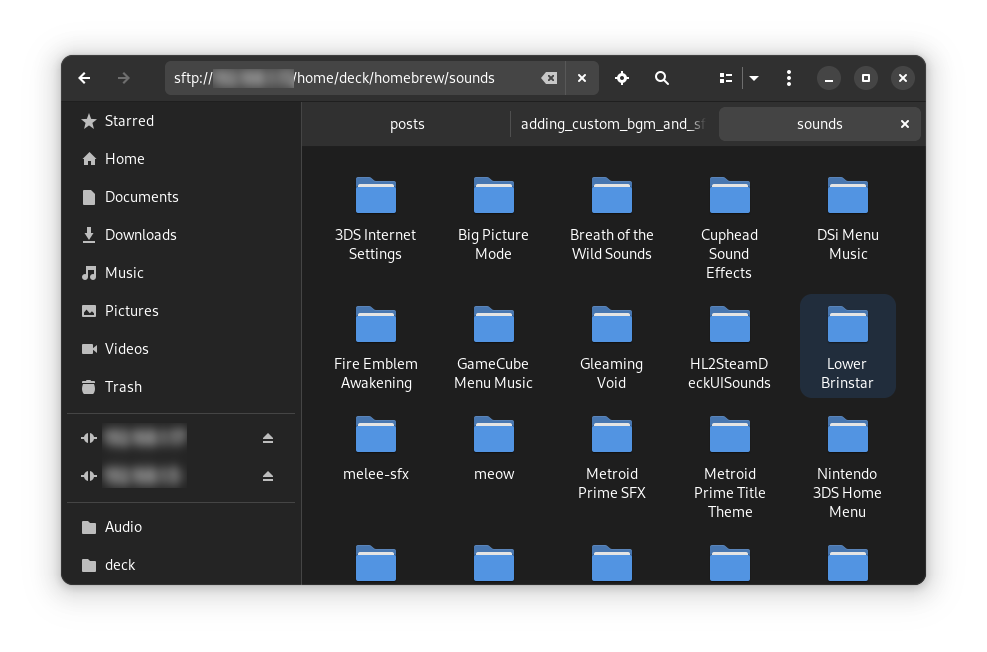Switch to adding_custom_bgm_and_sf tab
987x652 pixels.
[x=612, y=124]
